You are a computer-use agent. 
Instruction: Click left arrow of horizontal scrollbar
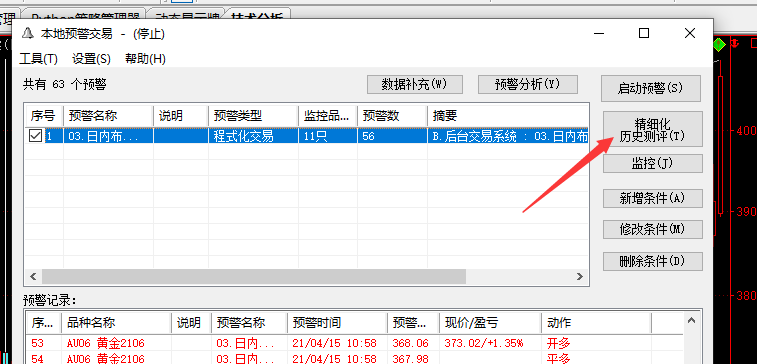33,277
